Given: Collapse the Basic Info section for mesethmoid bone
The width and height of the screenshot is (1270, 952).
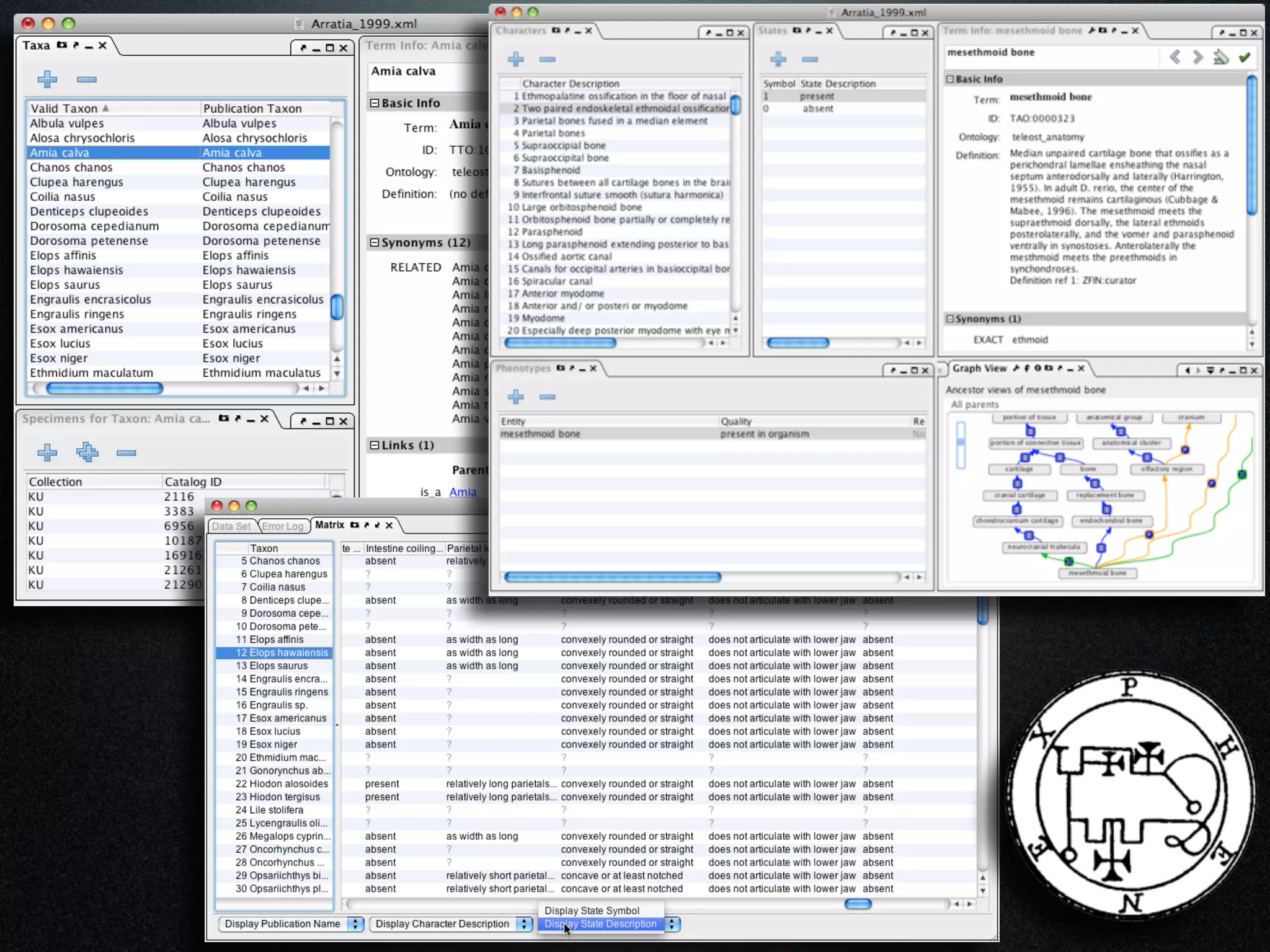Looking at the screenshot, I should pyautogui.click(x=949, y=79).
